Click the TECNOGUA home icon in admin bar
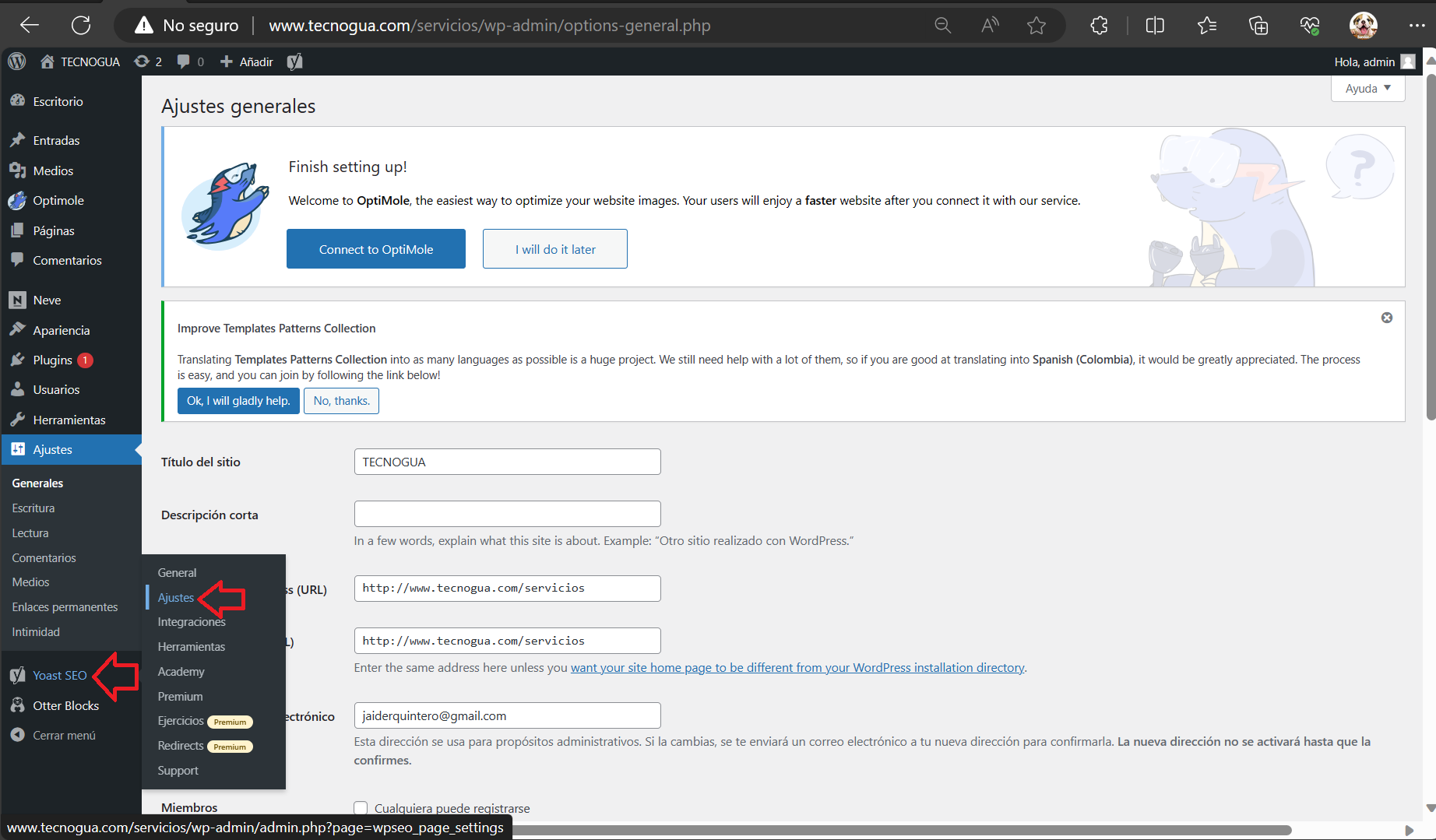The image size is (1436, 840). click(x=79, y=62)
